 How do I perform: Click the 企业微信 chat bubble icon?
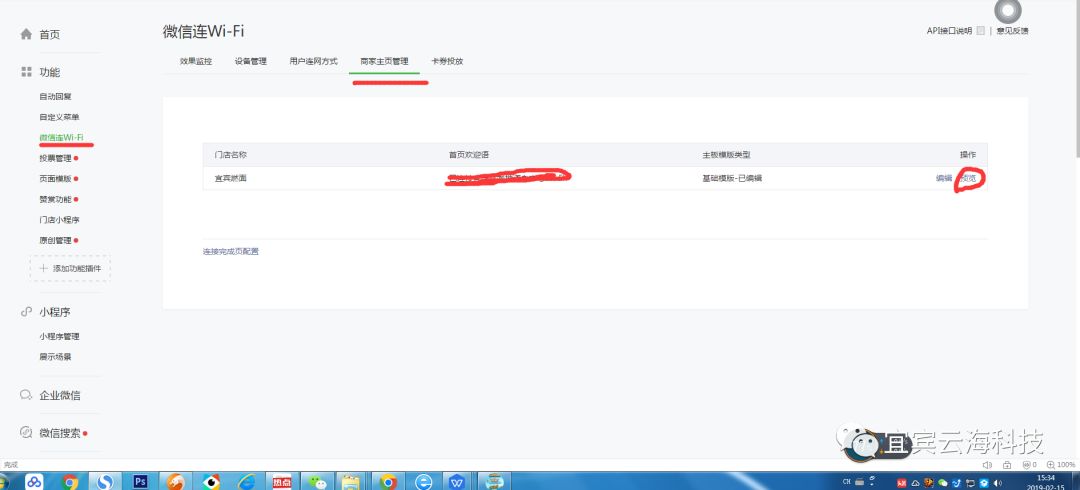26,395
